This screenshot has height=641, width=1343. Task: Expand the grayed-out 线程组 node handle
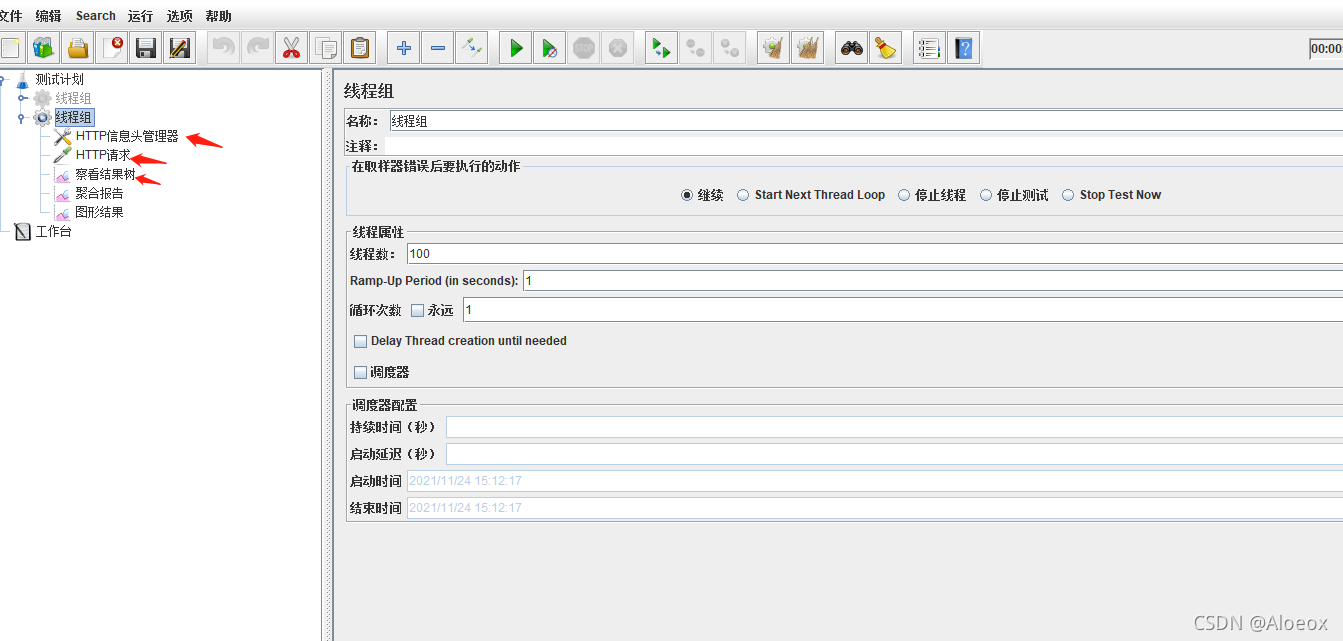click(22, 98)
